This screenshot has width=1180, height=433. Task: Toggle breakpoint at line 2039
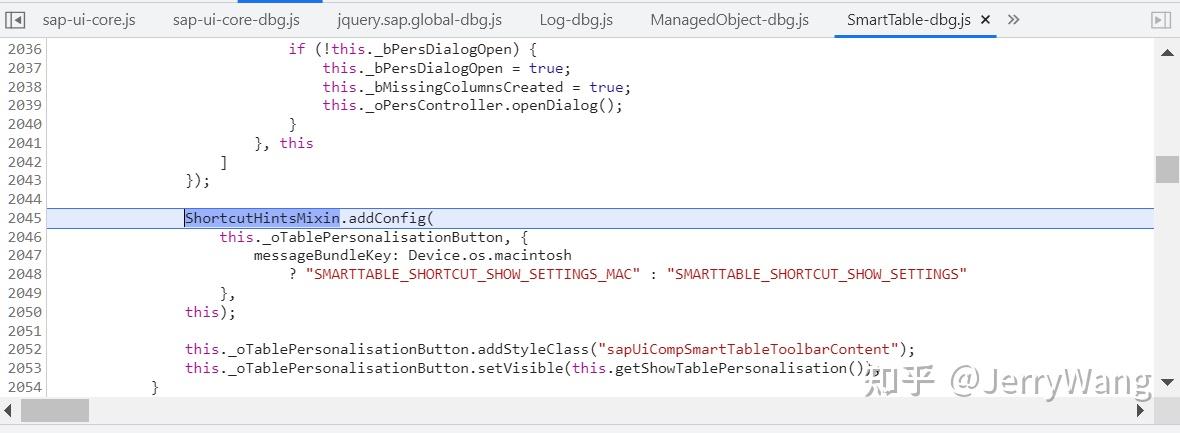coord(25,105)
